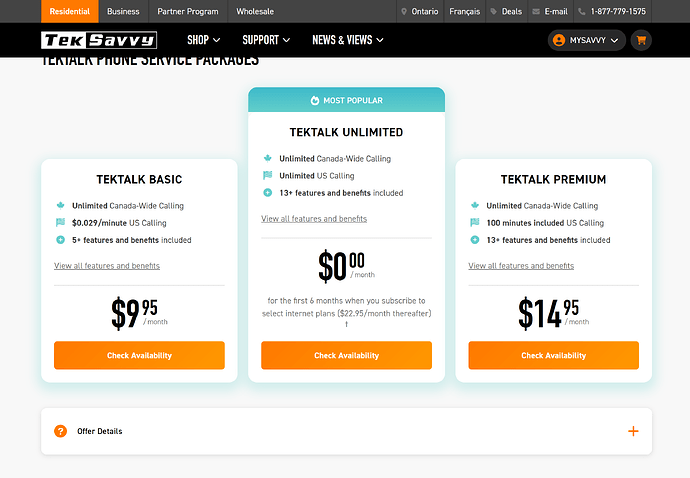The height and width of the screenshot is (478, 690).
Task: Click the orange question mark icon in Offer Details
Action: click(61, 431)
